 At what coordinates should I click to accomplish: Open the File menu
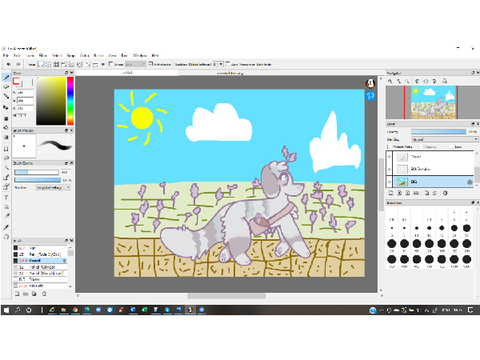tap(6, 55)
